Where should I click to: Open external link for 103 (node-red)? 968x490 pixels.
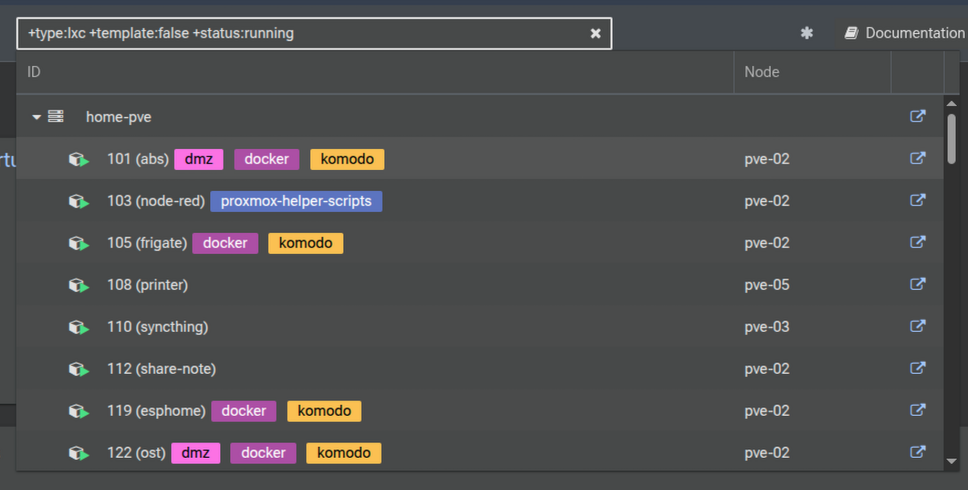pos(917,200)
